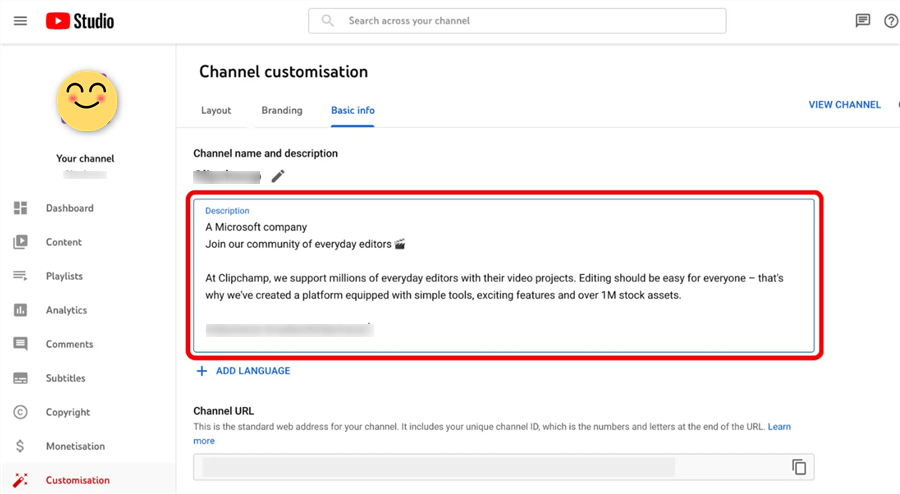Open Dashboard from the sidebar

(69, 208)
